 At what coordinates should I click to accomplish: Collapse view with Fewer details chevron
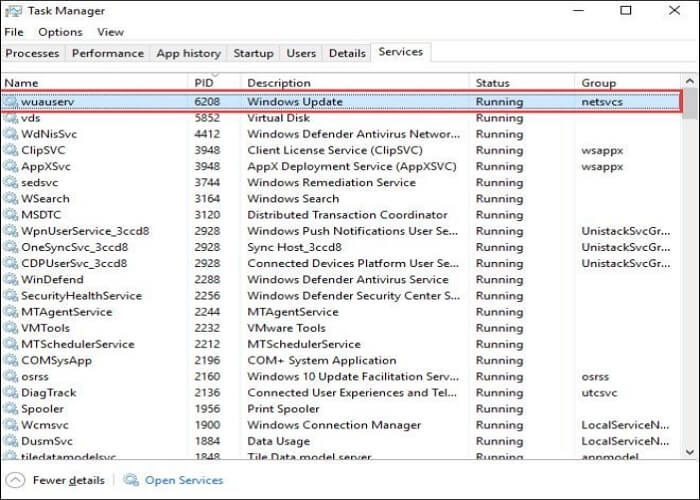[x=16, y=480]
